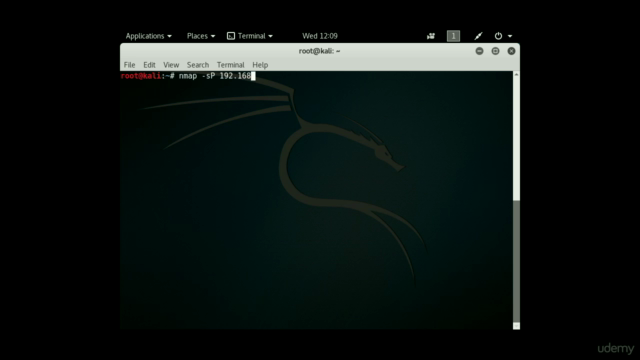Click the root@kali: ~ window title
640x360 pixels.
(319, 51)
